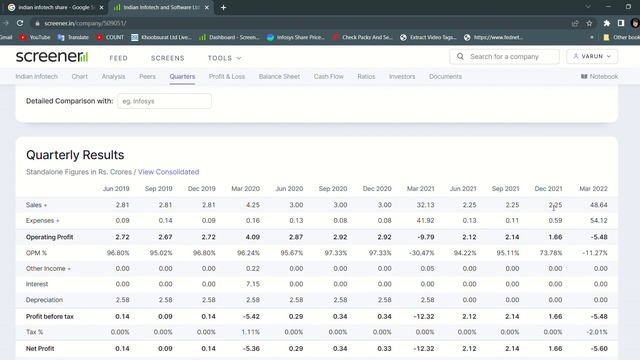640x360 pixels.
Task: Jump to the Investors section
Action: tap(402, 76)
